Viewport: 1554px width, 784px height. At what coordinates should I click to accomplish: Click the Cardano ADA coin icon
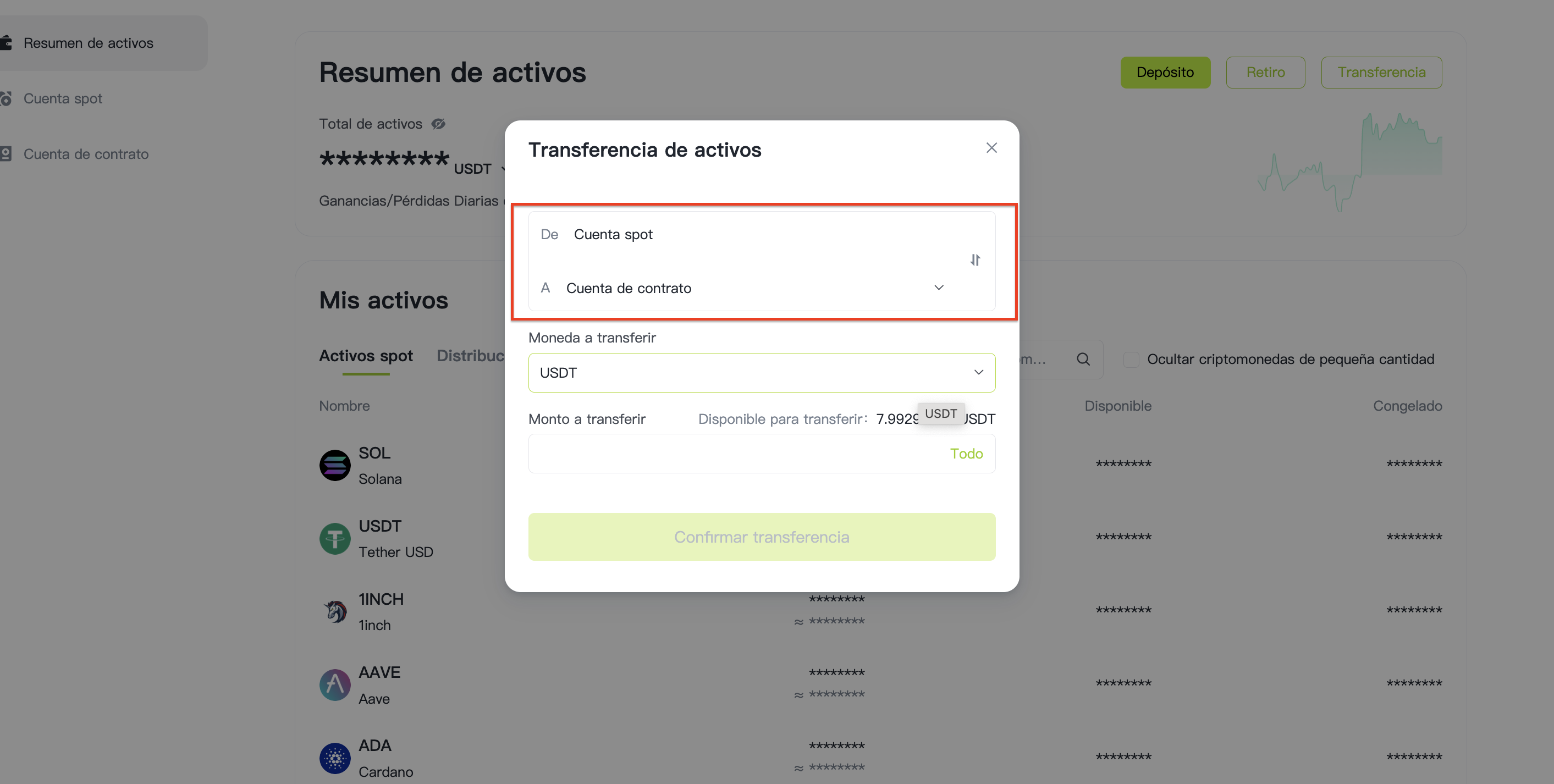[335, 759]
